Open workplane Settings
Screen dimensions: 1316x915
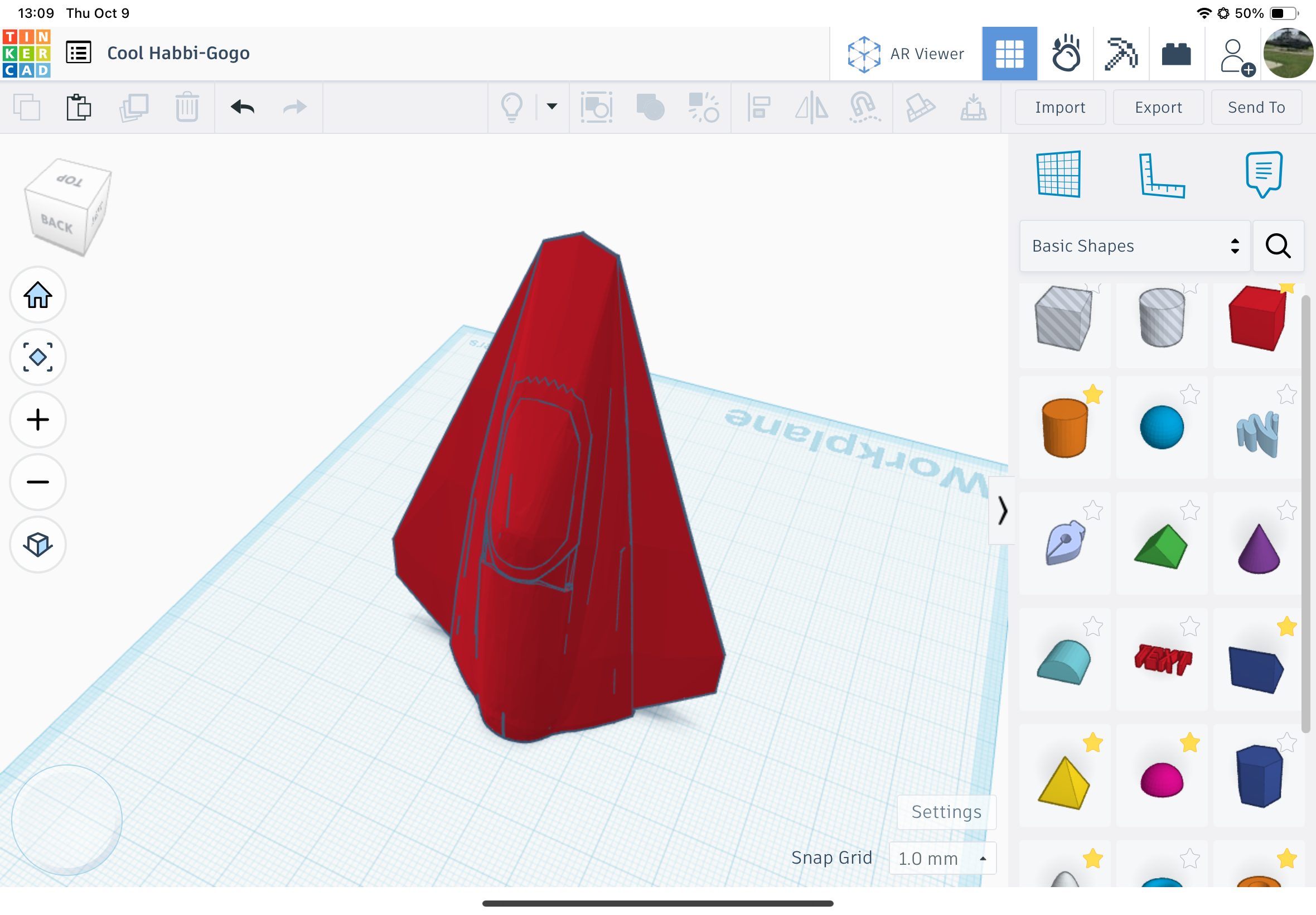[946, 812]
